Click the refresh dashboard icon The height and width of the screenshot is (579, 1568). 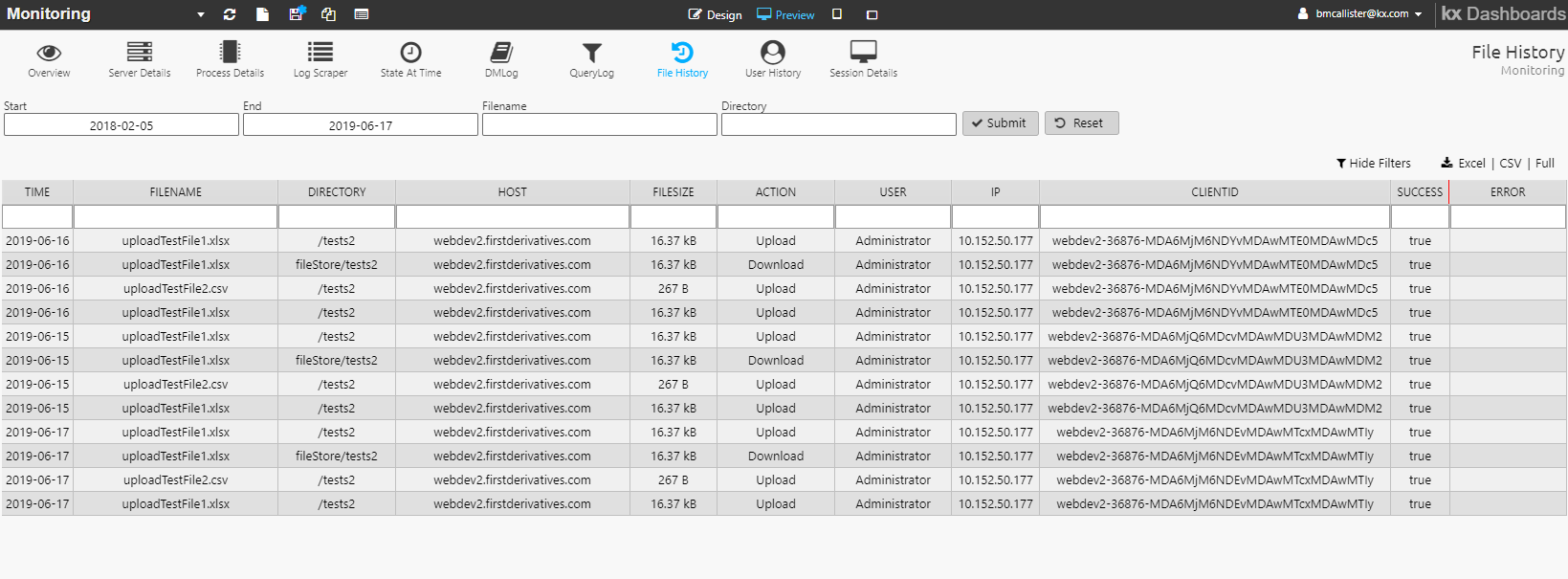point(230,14)
